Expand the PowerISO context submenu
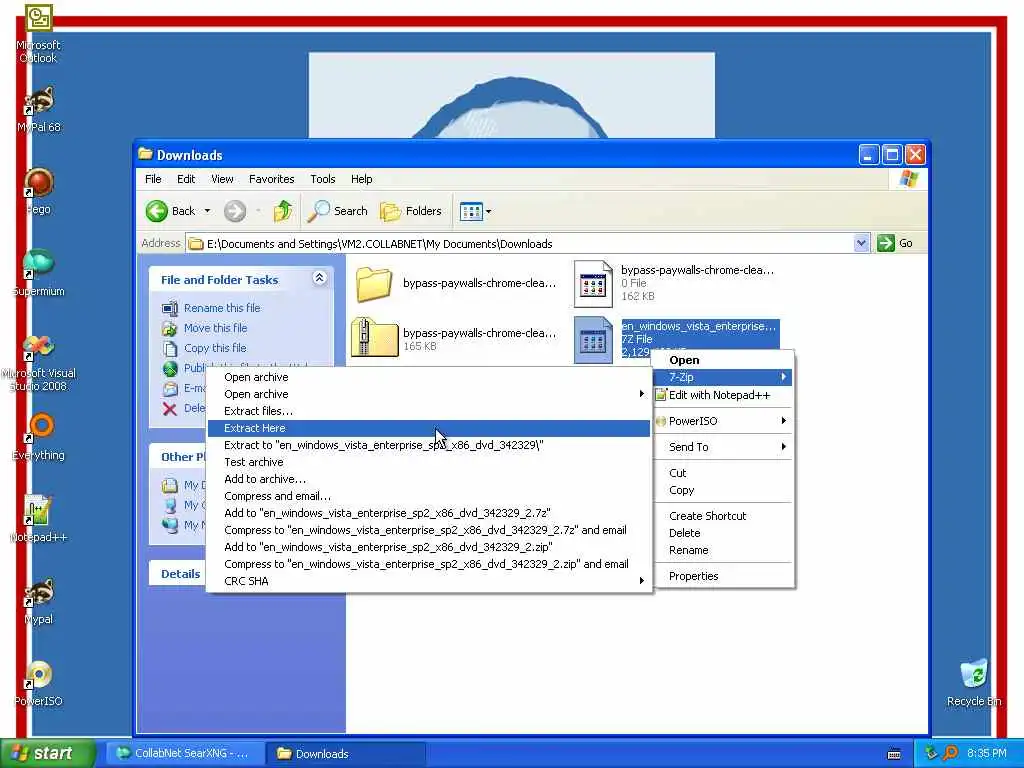The image size is (1024, 768). (723, 421)
